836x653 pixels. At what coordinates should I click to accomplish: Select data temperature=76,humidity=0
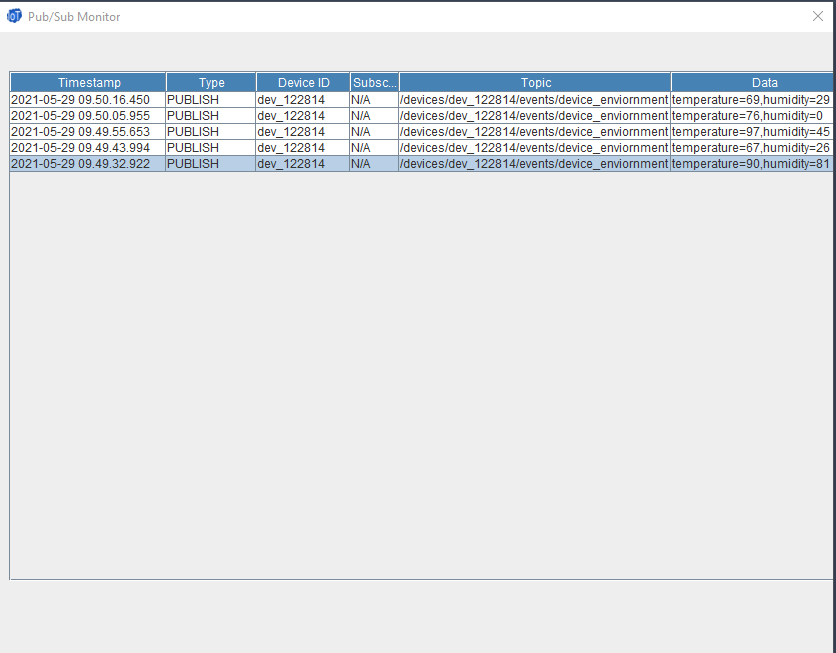[x=747, y=116]
